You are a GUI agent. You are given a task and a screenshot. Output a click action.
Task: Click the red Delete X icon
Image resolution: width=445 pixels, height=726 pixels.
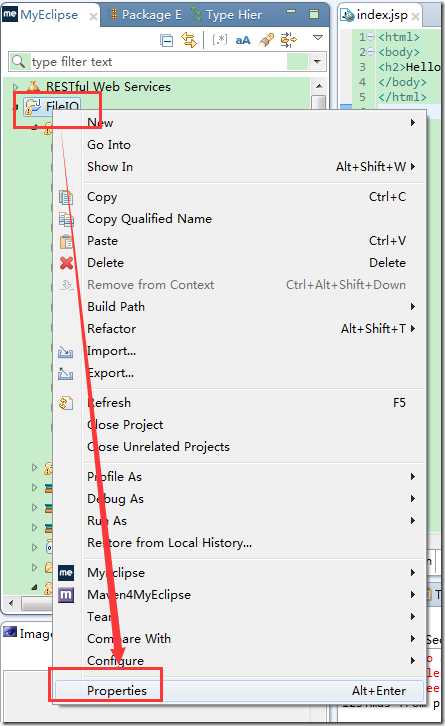click(66, 263)
